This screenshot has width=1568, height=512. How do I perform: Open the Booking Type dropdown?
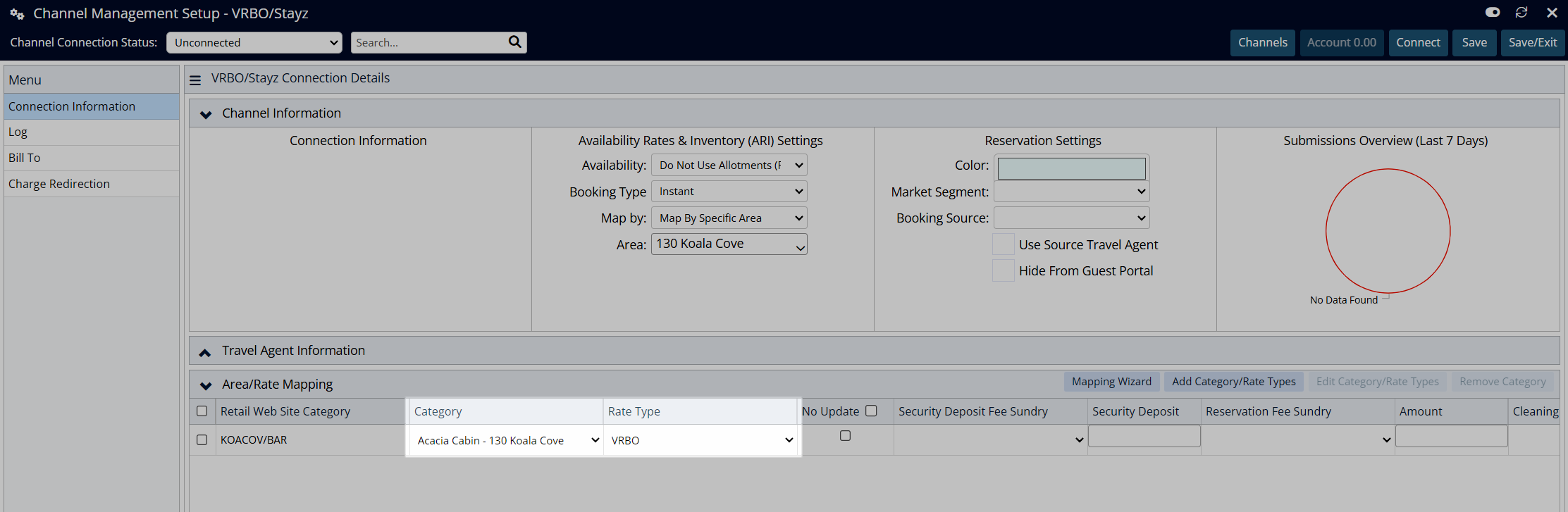click(729, 192)
